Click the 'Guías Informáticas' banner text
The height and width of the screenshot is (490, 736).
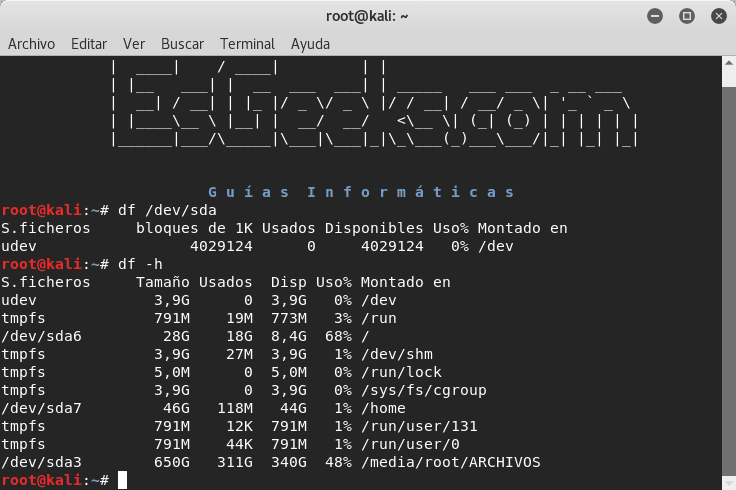pos(361,191)
